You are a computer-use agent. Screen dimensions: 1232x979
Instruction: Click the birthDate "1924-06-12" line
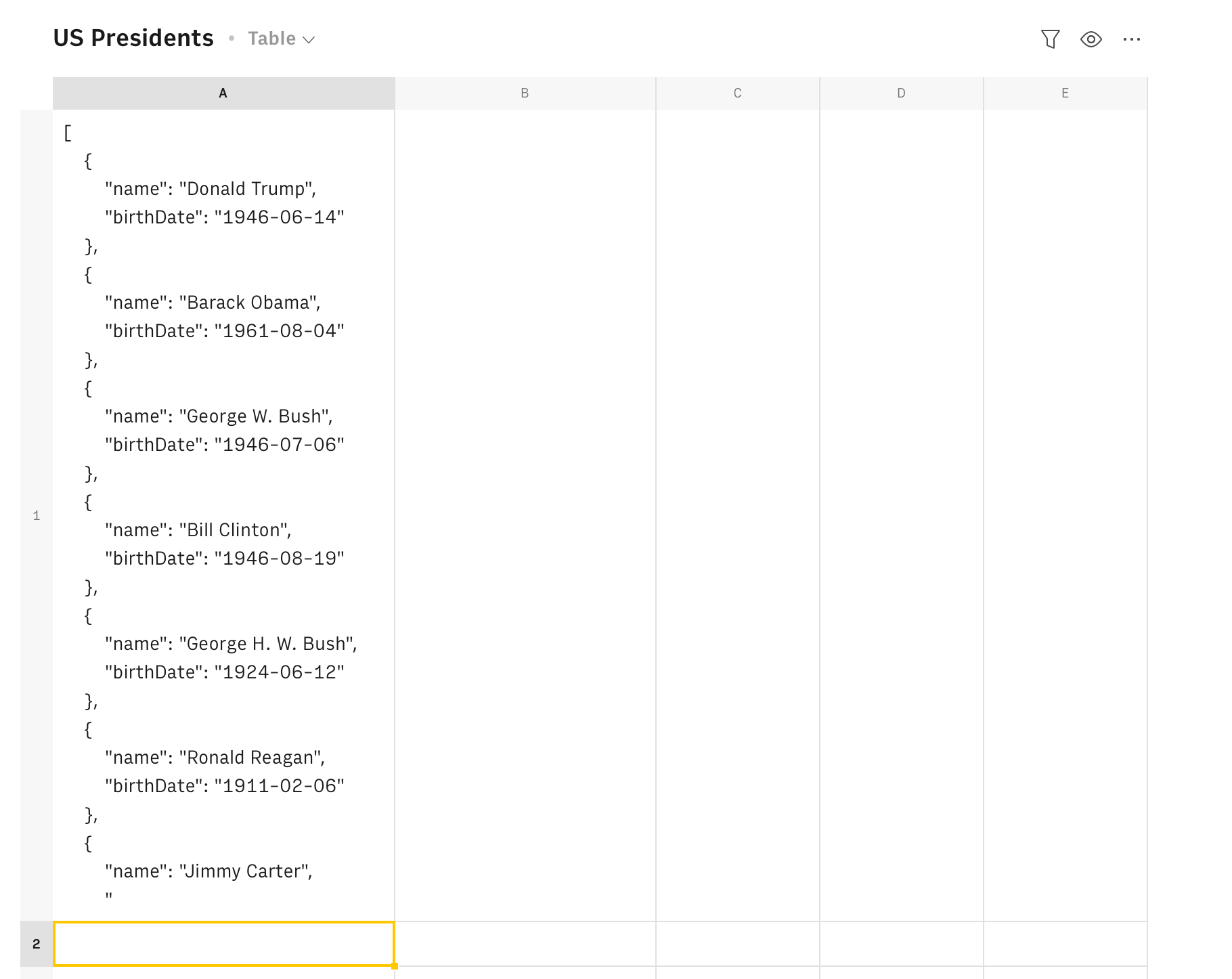tap(225, 672)
